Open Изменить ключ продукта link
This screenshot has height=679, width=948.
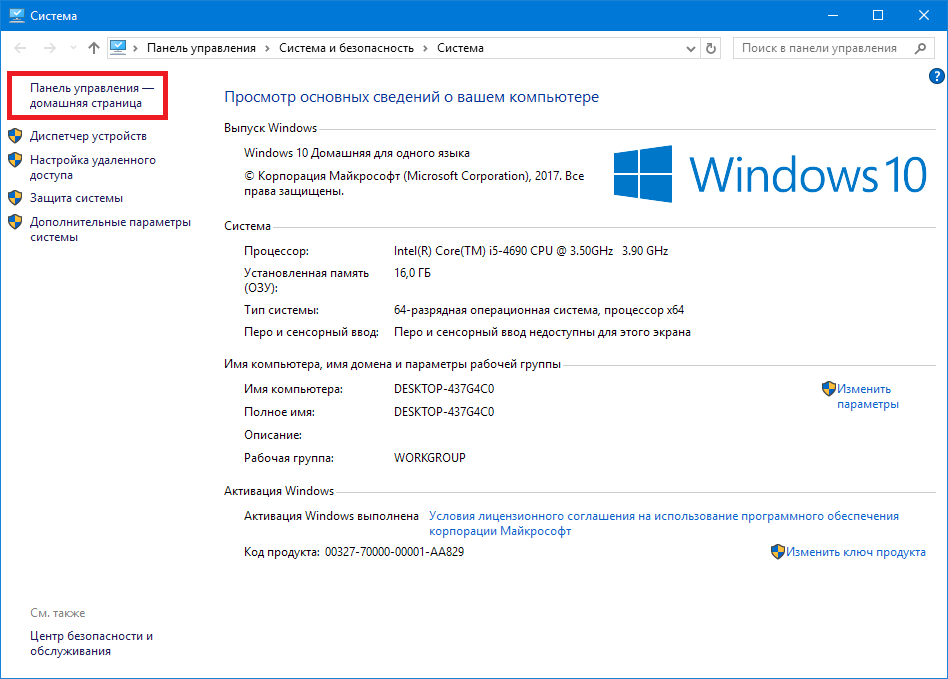click(x=855, y=552)
